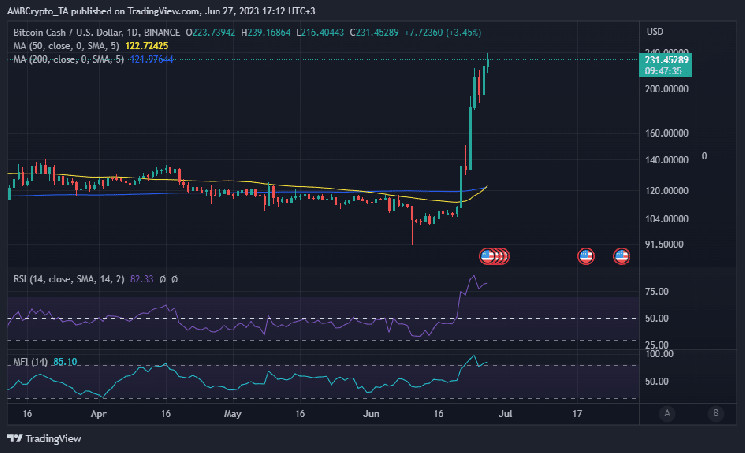Click the Jul label on time axis
The image size is (745, 453).
[504, 412]
